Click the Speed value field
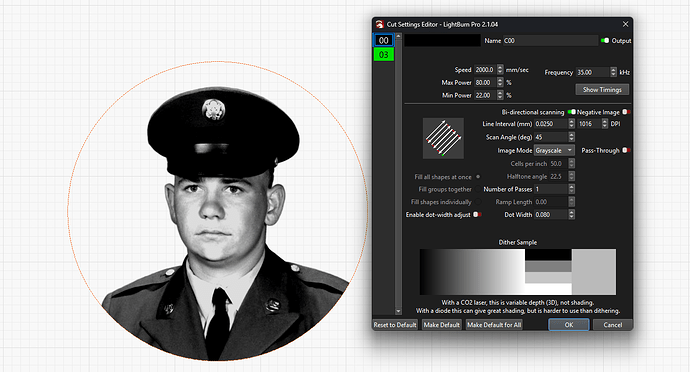690x372 pixels. [x=485, y=70]
